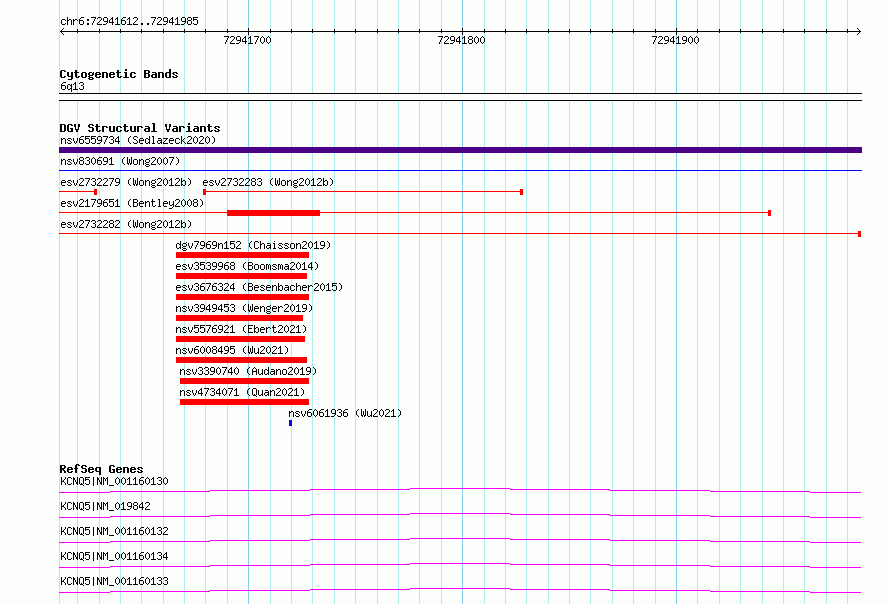Click red bar under nsv6008495 label
Viewport: 890px width, 604px height.
241,360
